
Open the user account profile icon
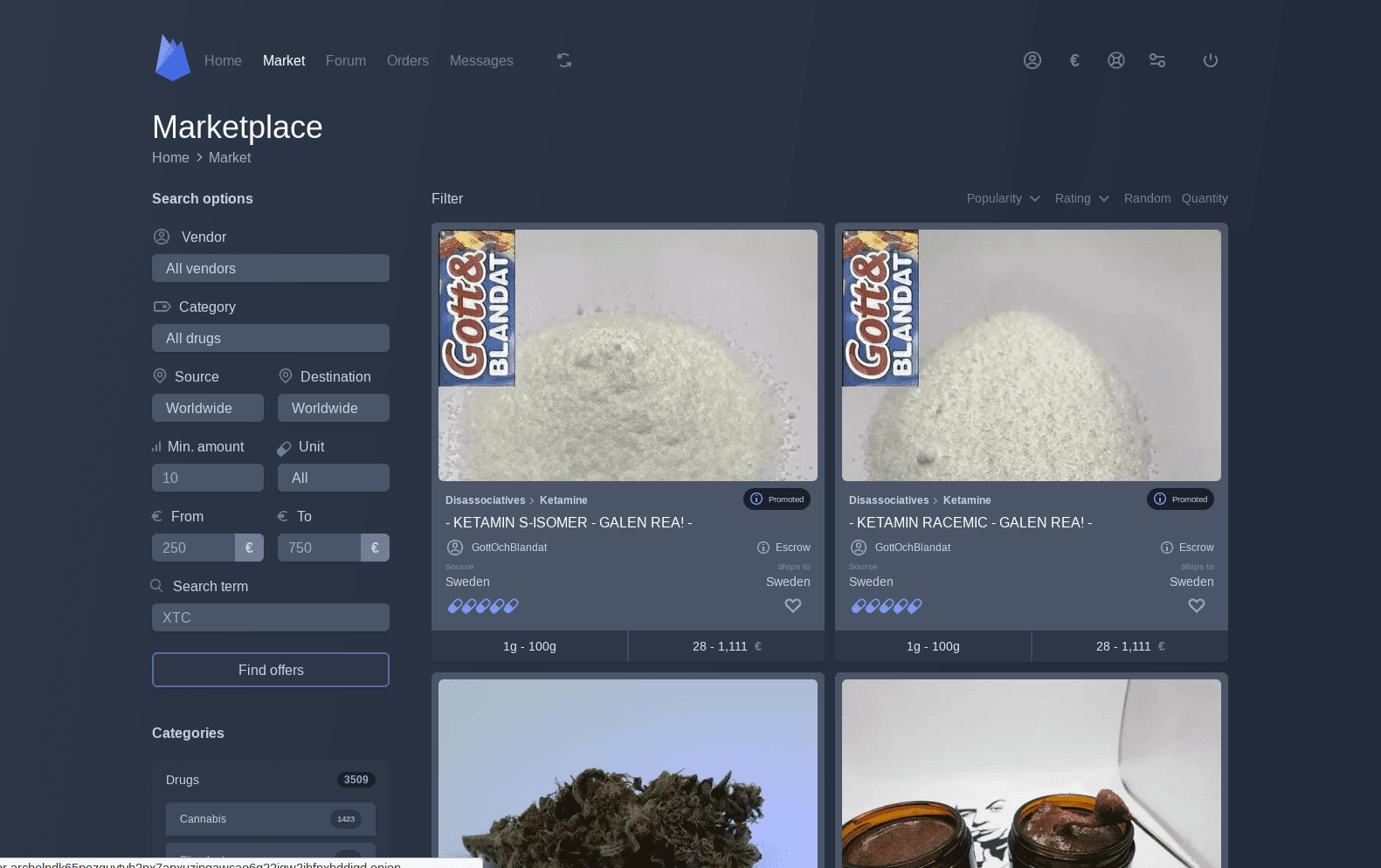[x=1032, y=60]
